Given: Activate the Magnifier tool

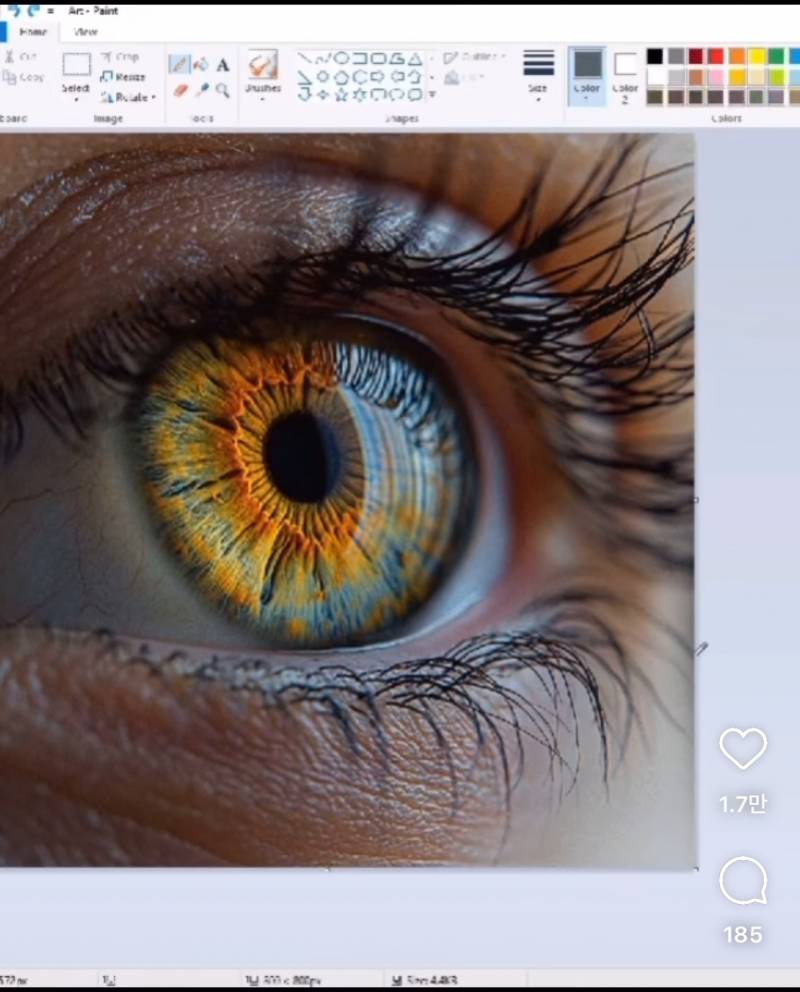Looking at the screenshot, I should [223, 90].
